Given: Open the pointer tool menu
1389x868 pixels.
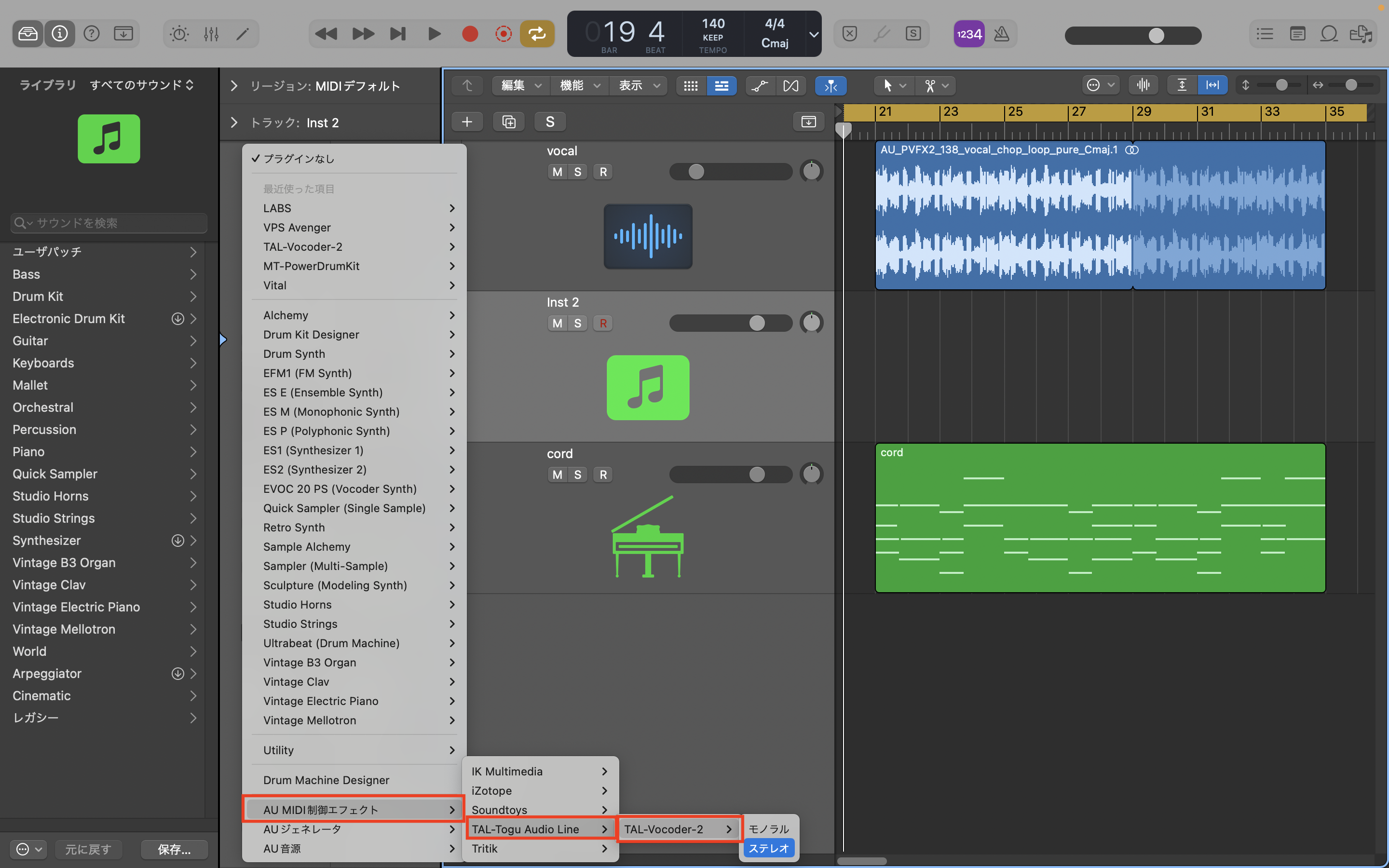Looking at the screenshot, I should 894,85.
